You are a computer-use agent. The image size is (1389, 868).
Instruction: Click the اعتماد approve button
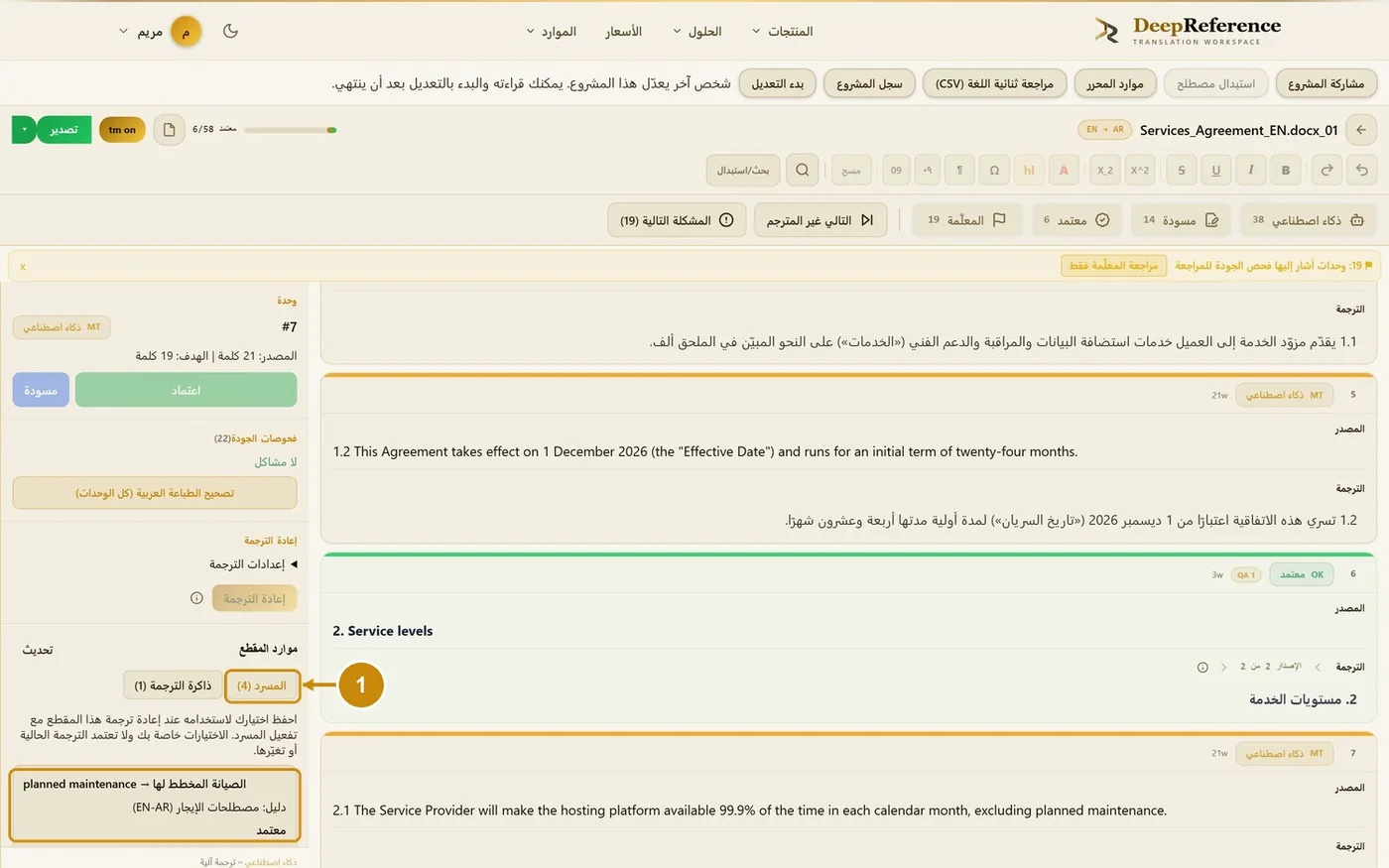click(186, 390)
